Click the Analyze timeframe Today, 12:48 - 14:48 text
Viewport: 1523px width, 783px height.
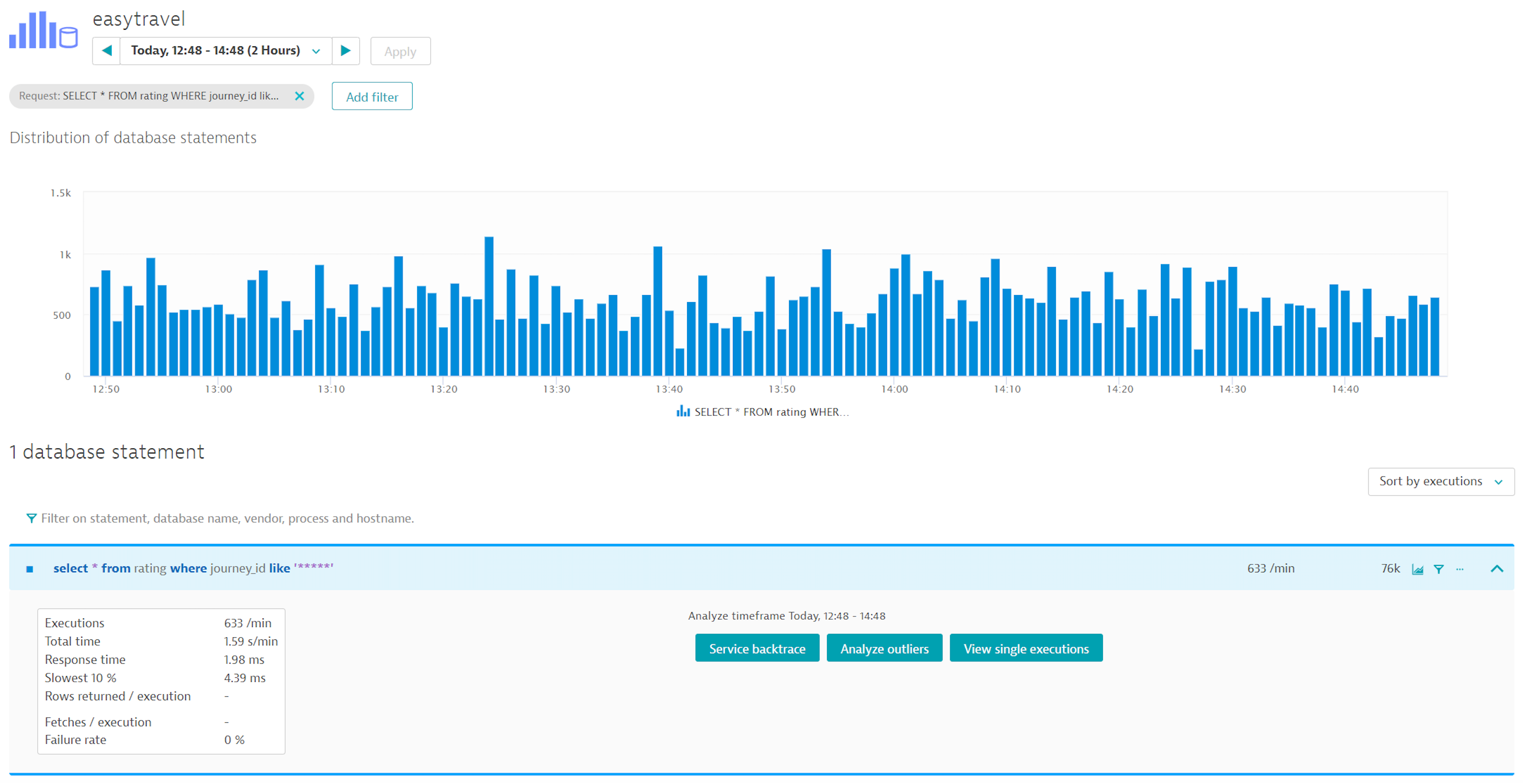787,616
